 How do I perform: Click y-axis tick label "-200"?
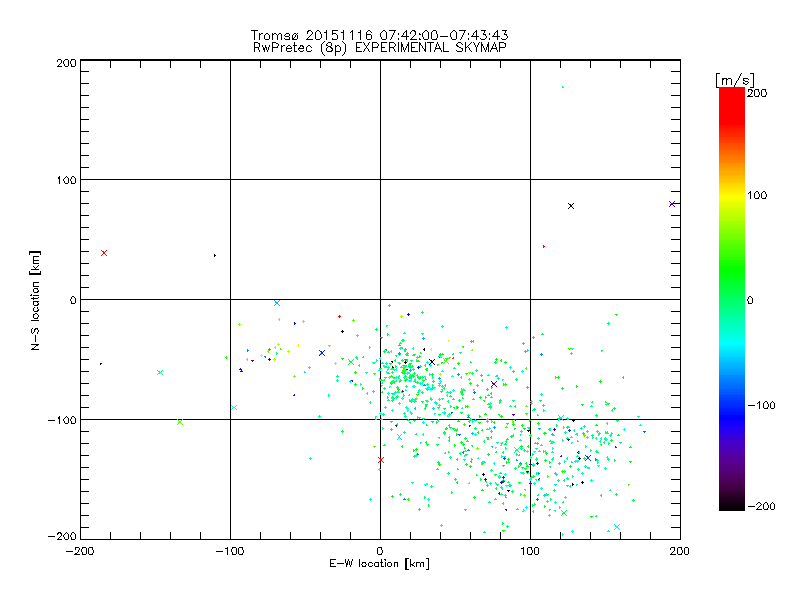[x=62, y=536]
